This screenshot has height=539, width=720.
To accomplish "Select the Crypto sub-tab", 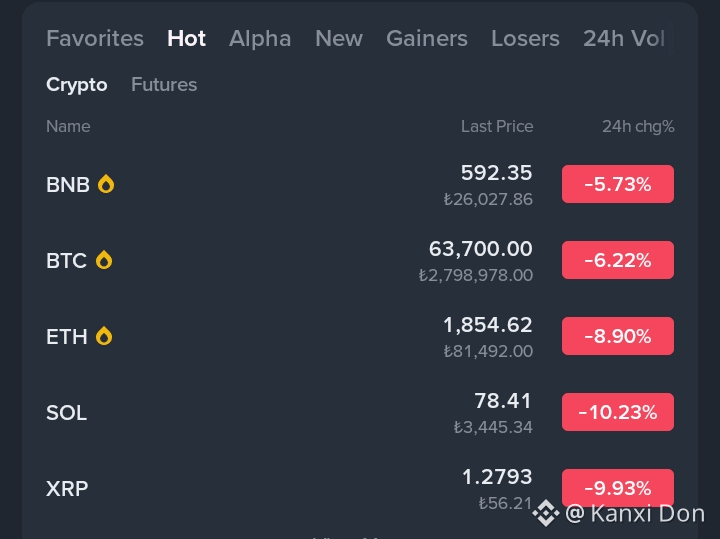I will [x=77, y=84].
